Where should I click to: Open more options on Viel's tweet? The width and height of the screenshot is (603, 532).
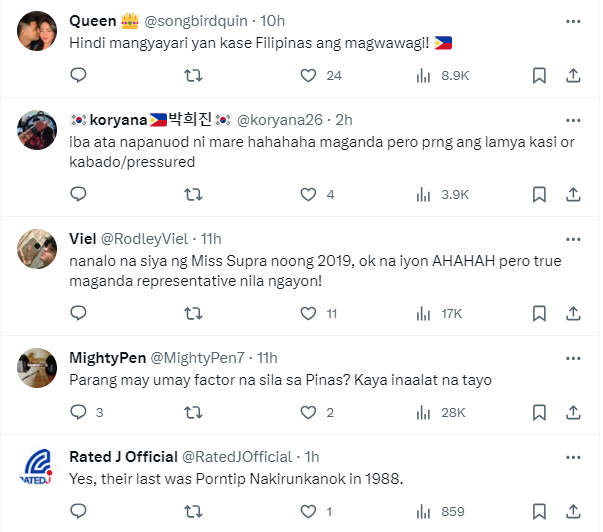point(572,238)
